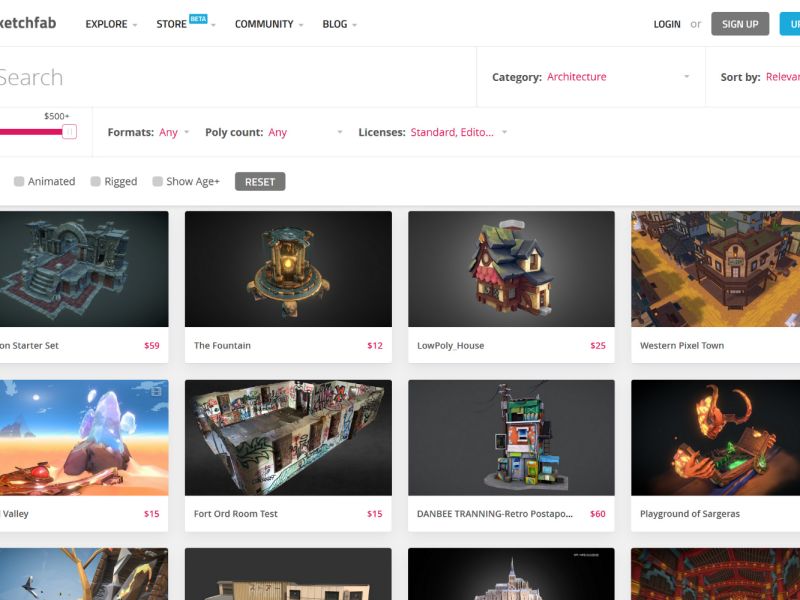Image resolution: width=800 pixels, height=600 pixels.
Task: Click the LowPoly_House title text
Action: 451,345
